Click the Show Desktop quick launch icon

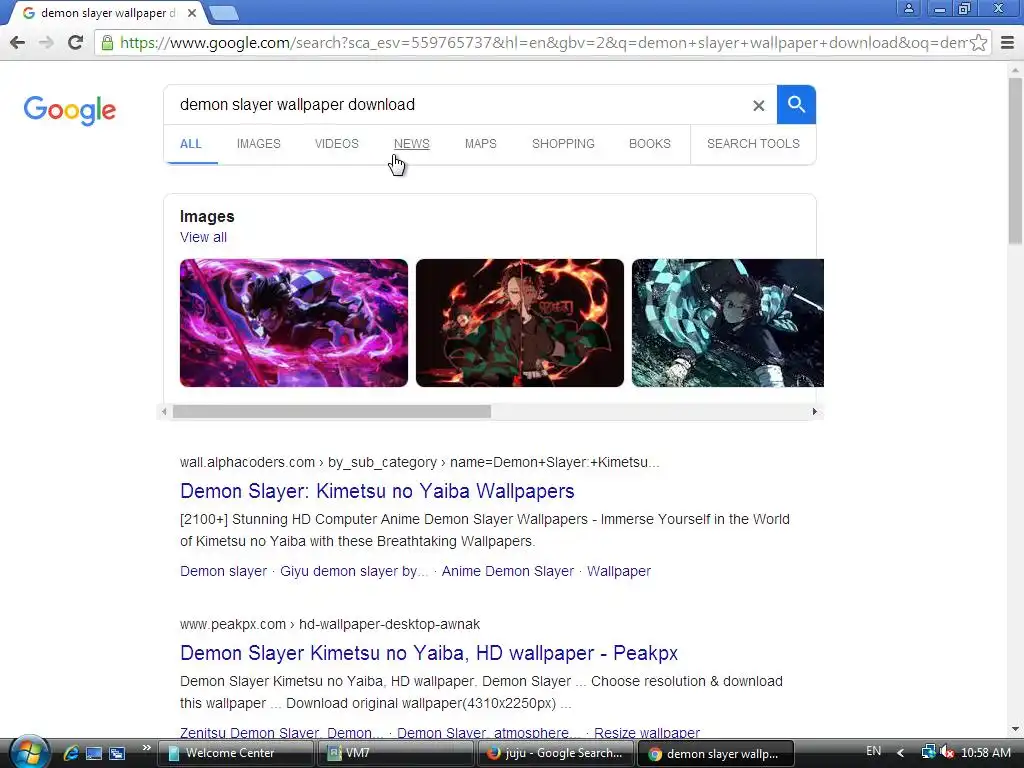click(x=93, y=753)
